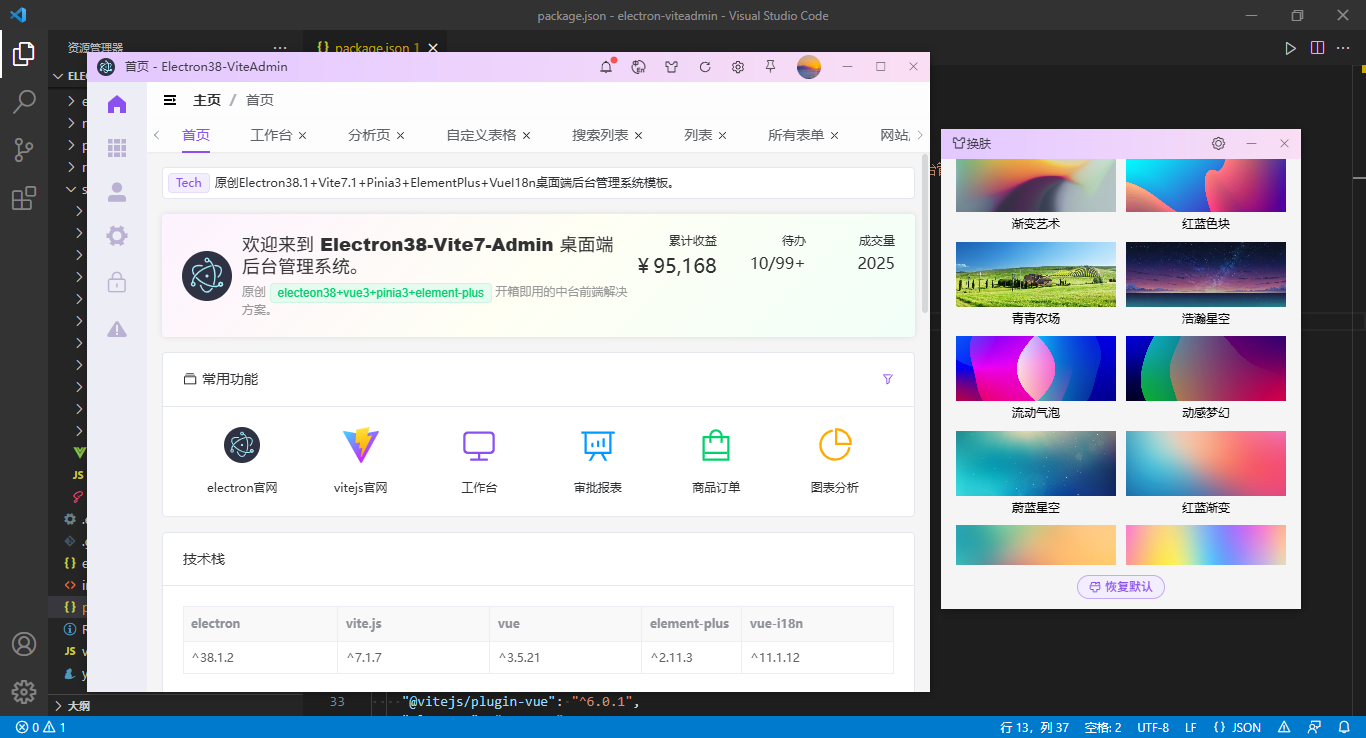The height and width of the screenshot is (738, 1366).
Task: Open the electron官网 shortcut icon
Action: [x=242, y=445]
